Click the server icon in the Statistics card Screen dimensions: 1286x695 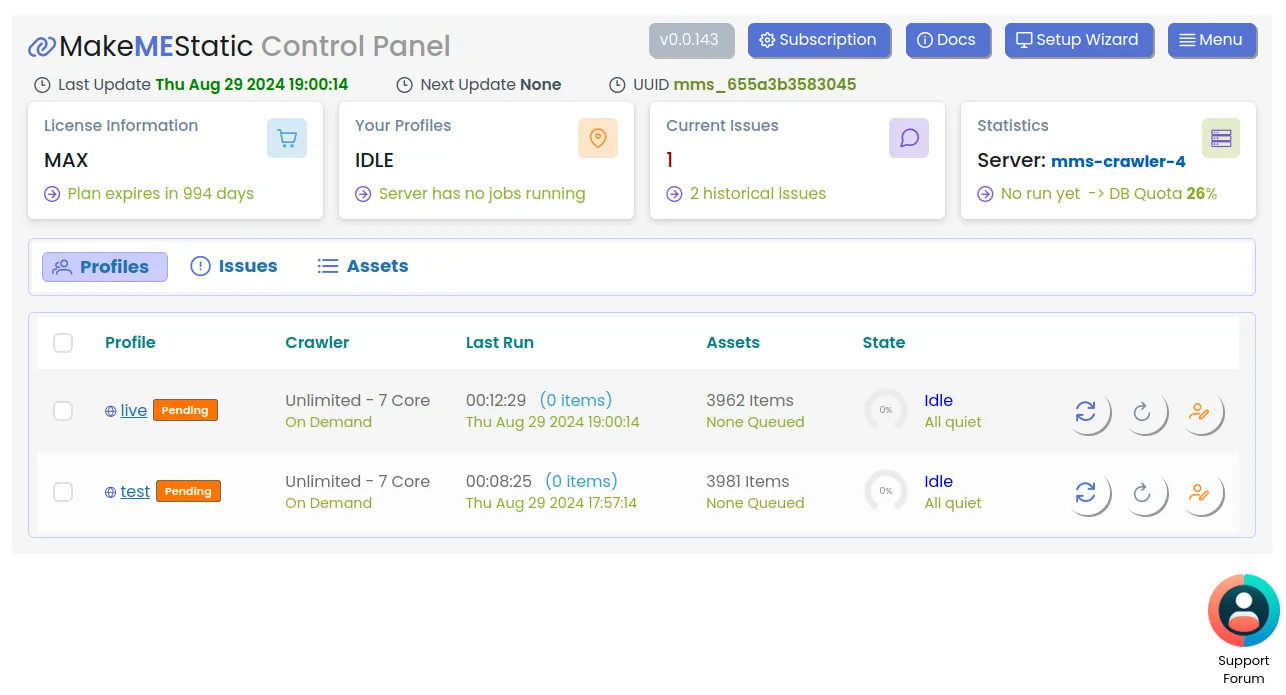[x=1220, y=138]
